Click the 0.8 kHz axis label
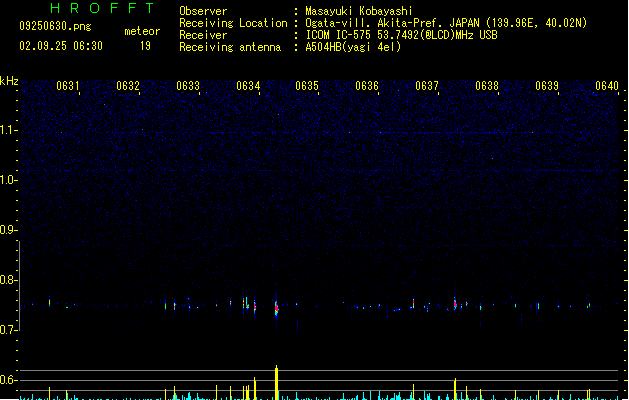This screenshot has height=400, width=629. coord(8,280)
